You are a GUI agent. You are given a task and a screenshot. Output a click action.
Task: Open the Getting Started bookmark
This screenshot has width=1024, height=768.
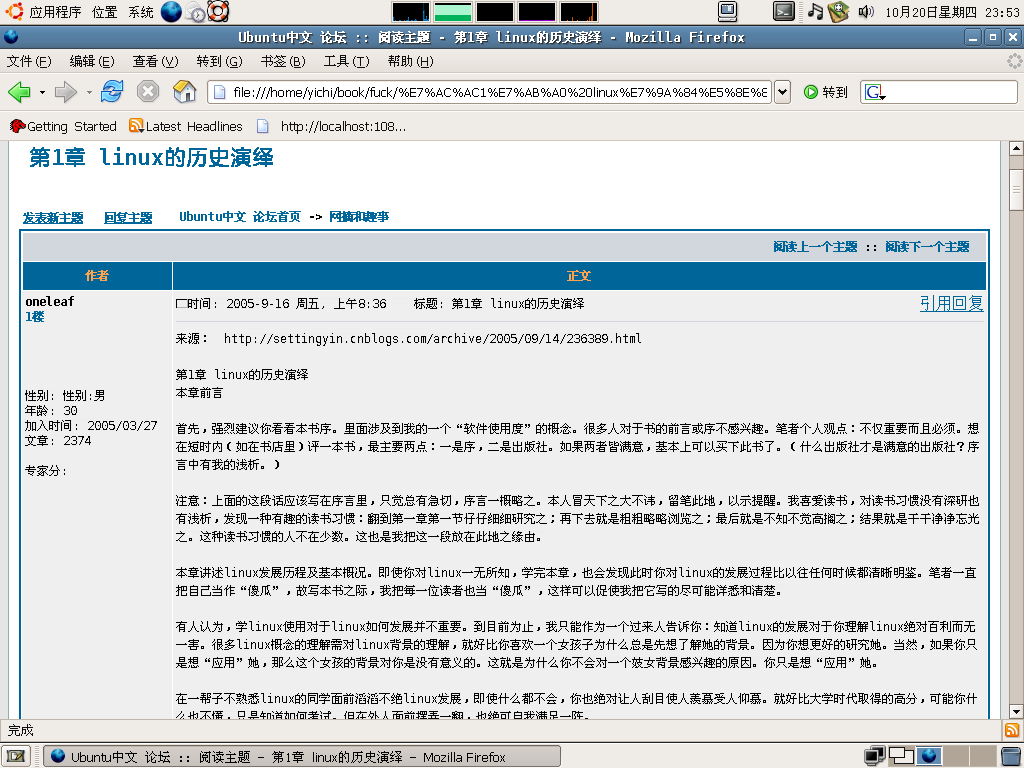click(x=63, y=126)
